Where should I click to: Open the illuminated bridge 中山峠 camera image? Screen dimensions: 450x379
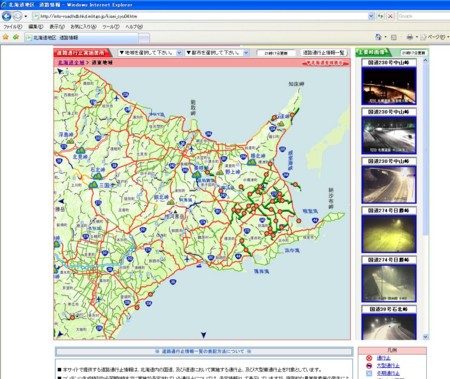point(389,86)
